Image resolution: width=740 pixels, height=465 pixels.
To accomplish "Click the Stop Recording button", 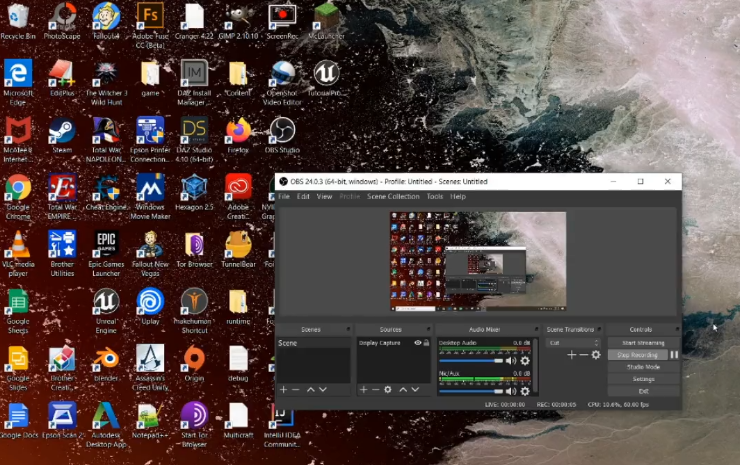I will pyautogui.click(x=637, y=355).
